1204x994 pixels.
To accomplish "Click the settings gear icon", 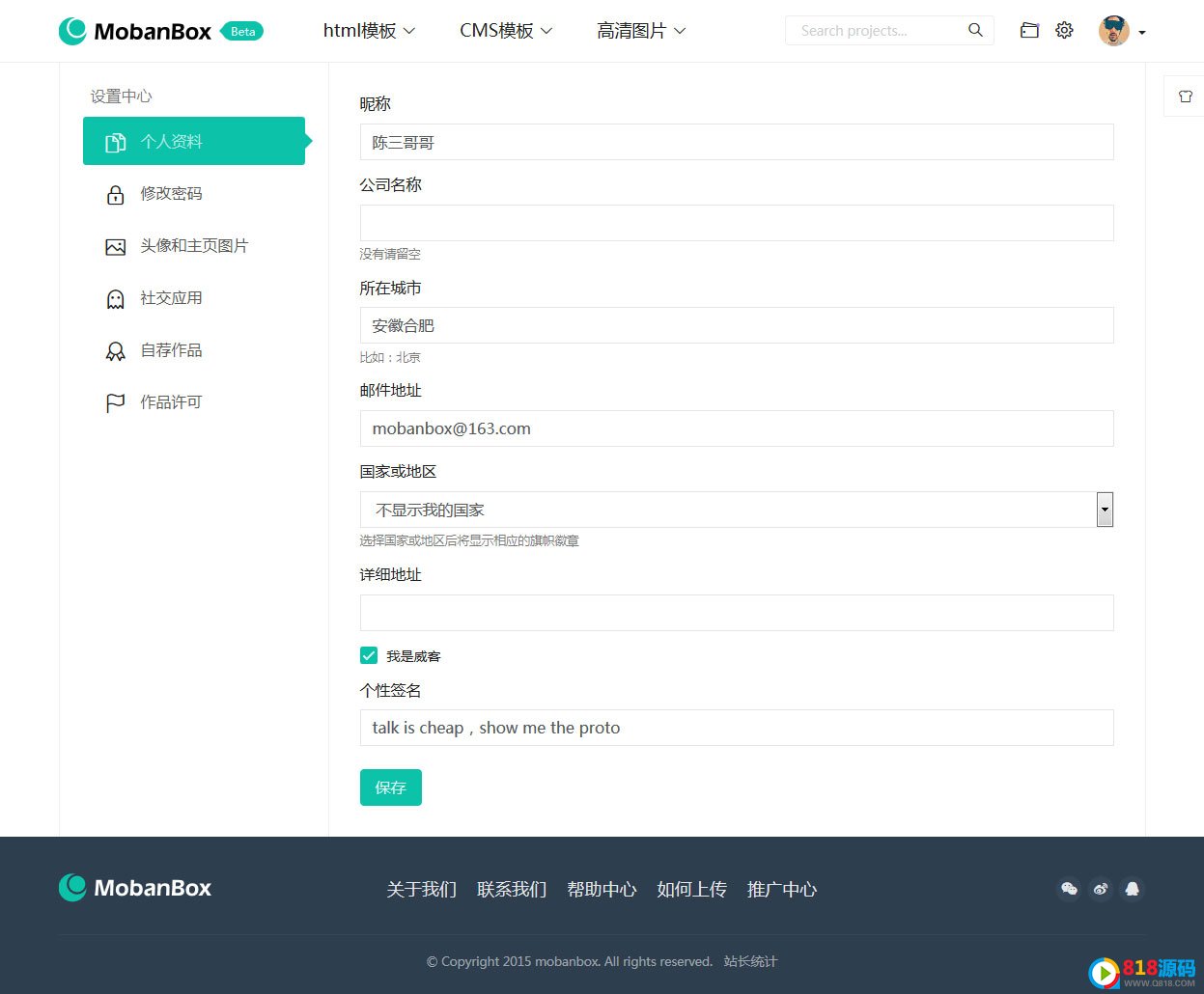I will click(1064, 30).
